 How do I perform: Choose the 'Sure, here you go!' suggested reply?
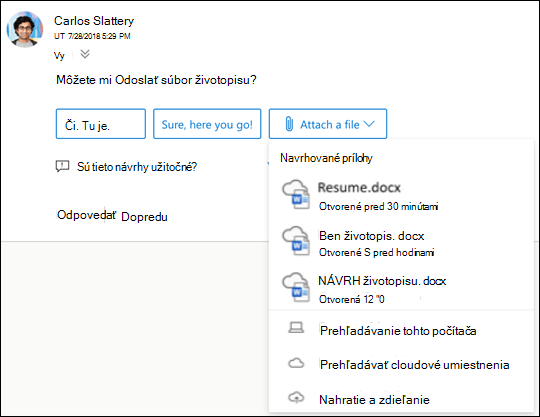tap(207, 124)
